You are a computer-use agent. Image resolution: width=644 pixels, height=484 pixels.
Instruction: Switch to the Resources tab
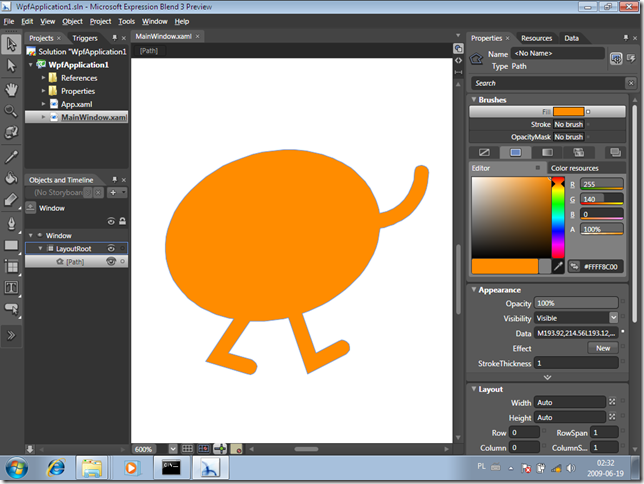[536, 38]
